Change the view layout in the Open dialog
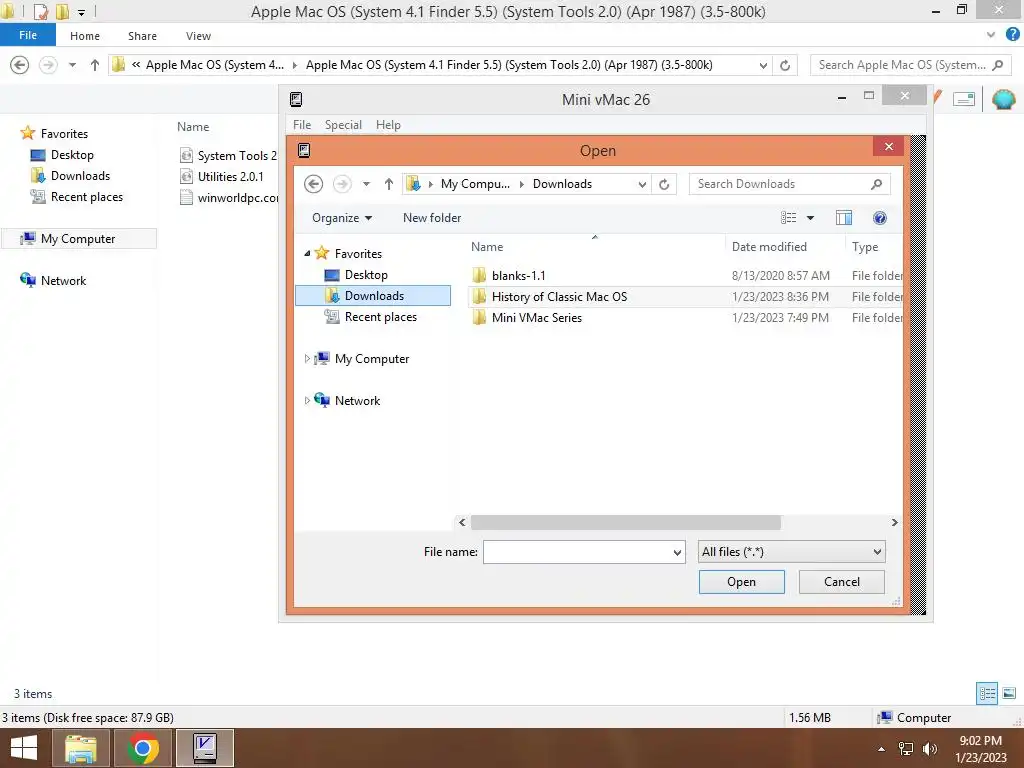 coord(789,218)
